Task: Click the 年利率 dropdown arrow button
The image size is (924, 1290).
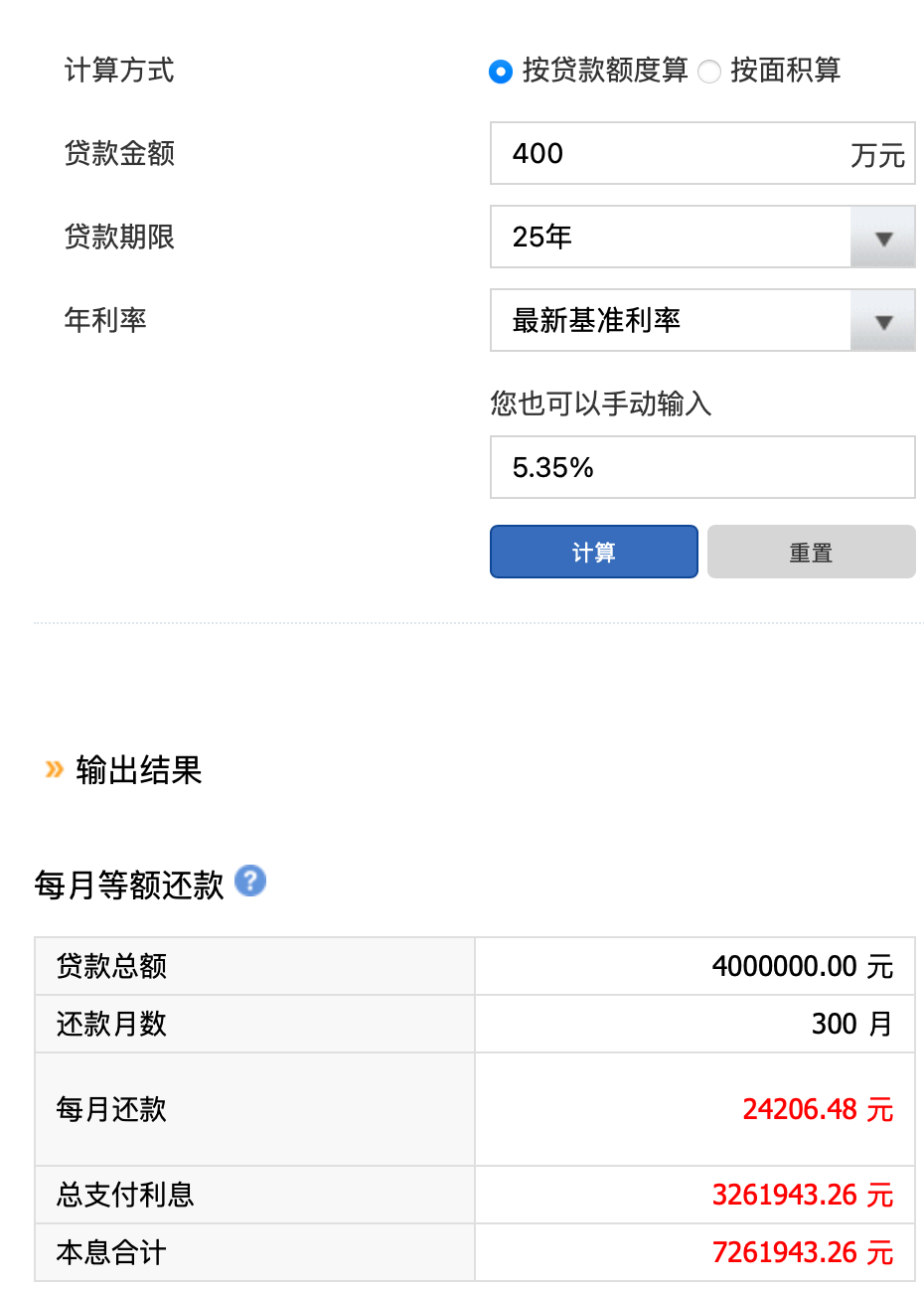Action: pos(883,321)
